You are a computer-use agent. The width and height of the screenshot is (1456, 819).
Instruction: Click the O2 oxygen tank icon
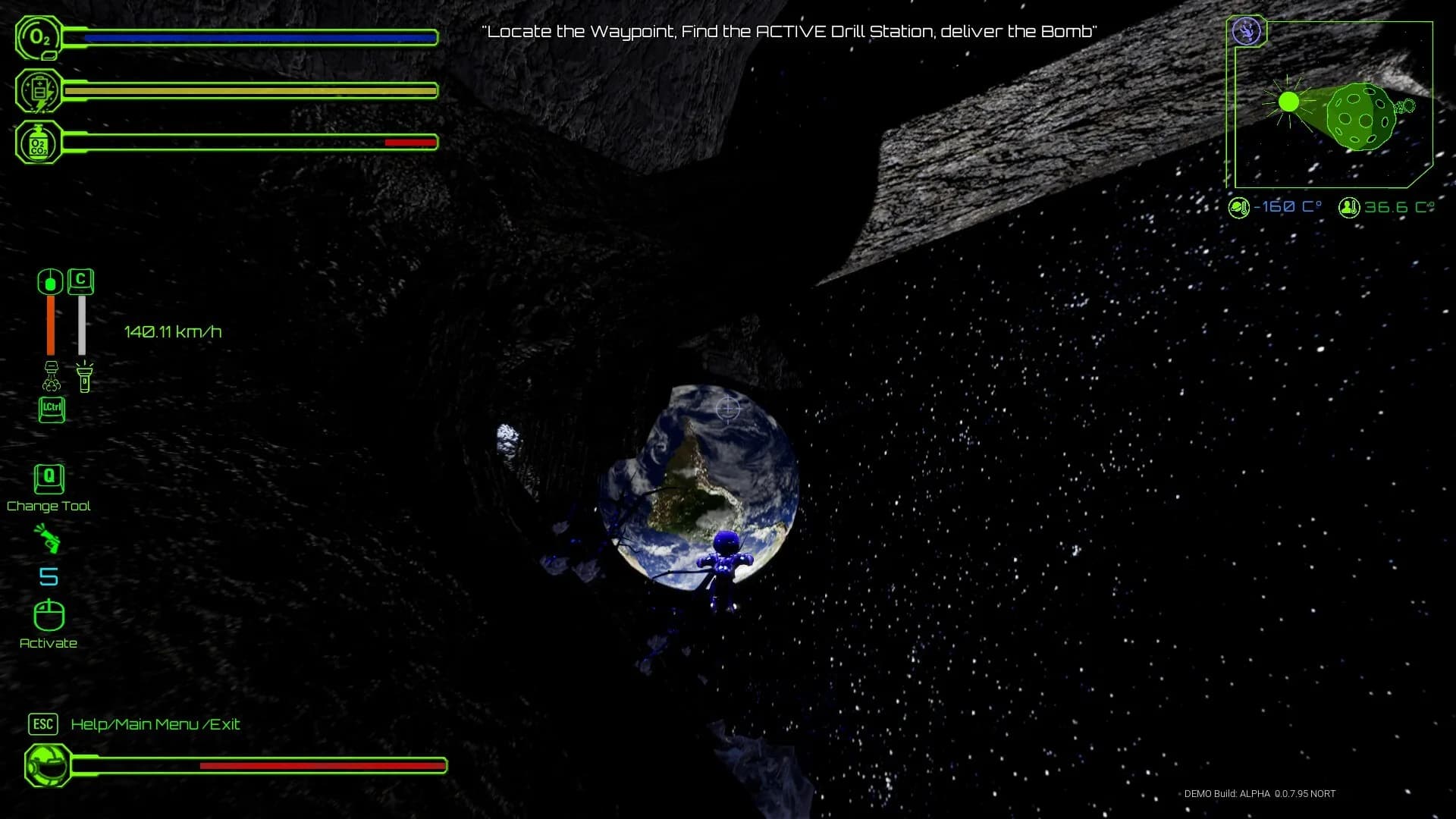pyautogui.click(x=39, y=38)
